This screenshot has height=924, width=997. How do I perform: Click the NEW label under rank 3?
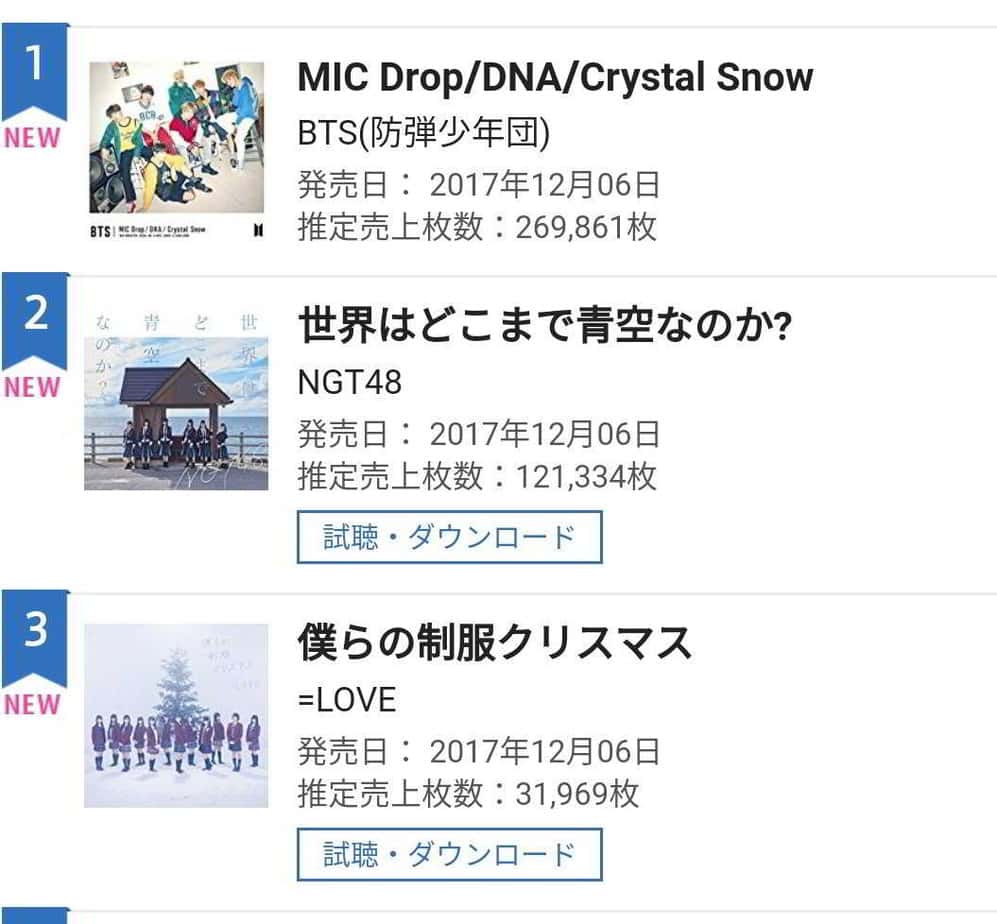[32, 705]
